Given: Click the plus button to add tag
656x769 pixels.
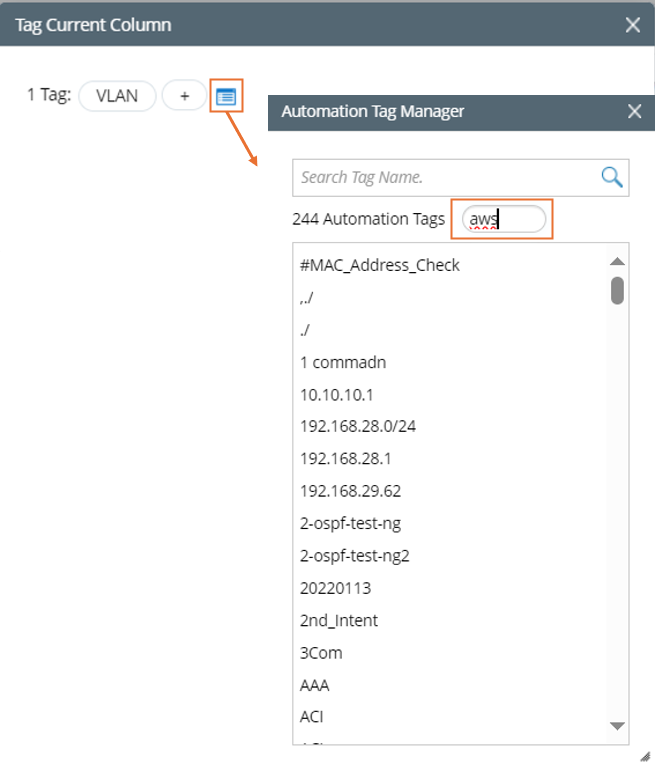Looking at the screenshot, I should (x=184, y=97).
